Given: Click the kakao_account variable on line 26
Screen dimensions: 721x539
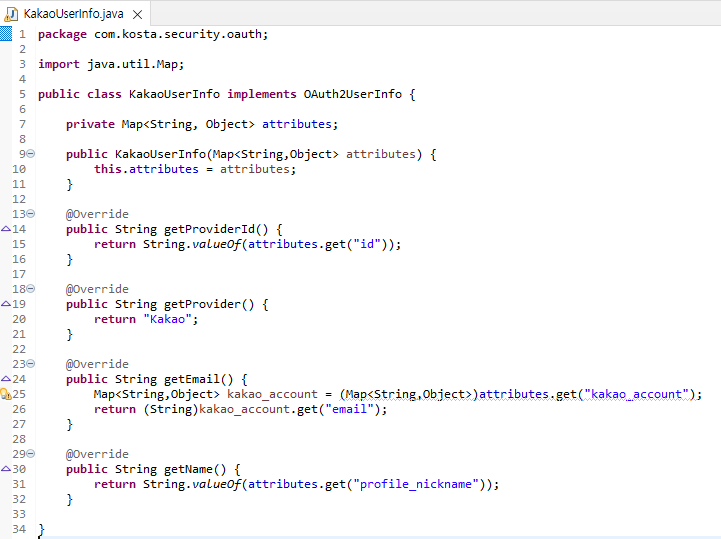Looking at the screenshot, I should [244, 409].
